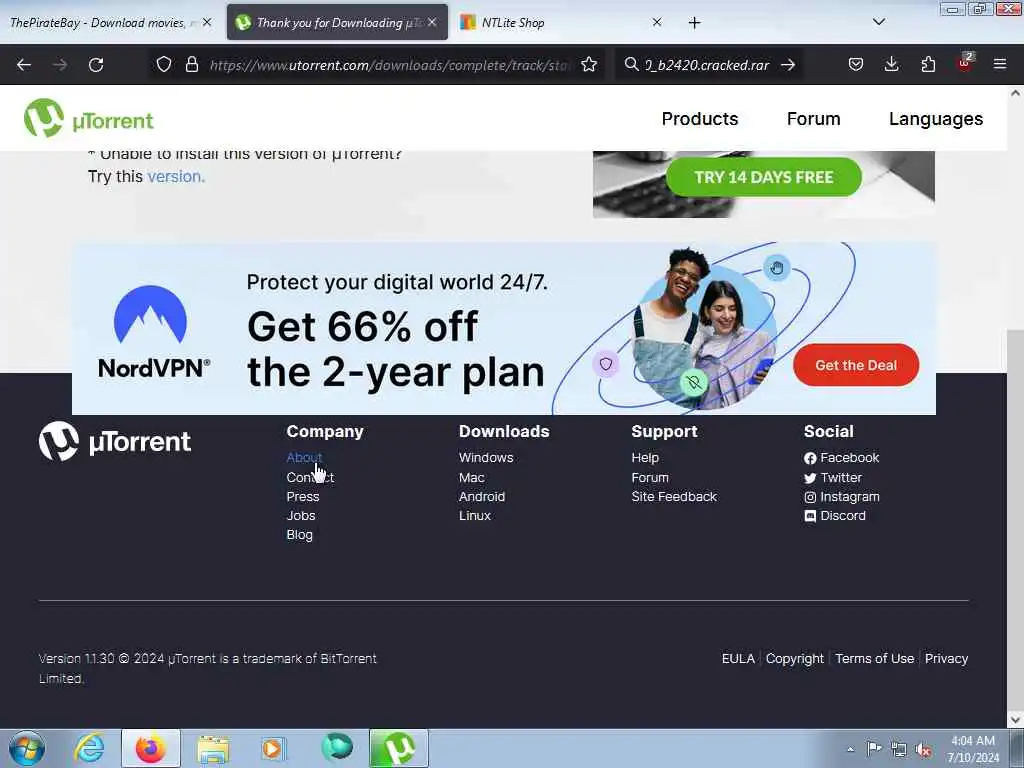Open the Site Feedback link
This screenshot has width=1024, height=768.
pos(674,496)
